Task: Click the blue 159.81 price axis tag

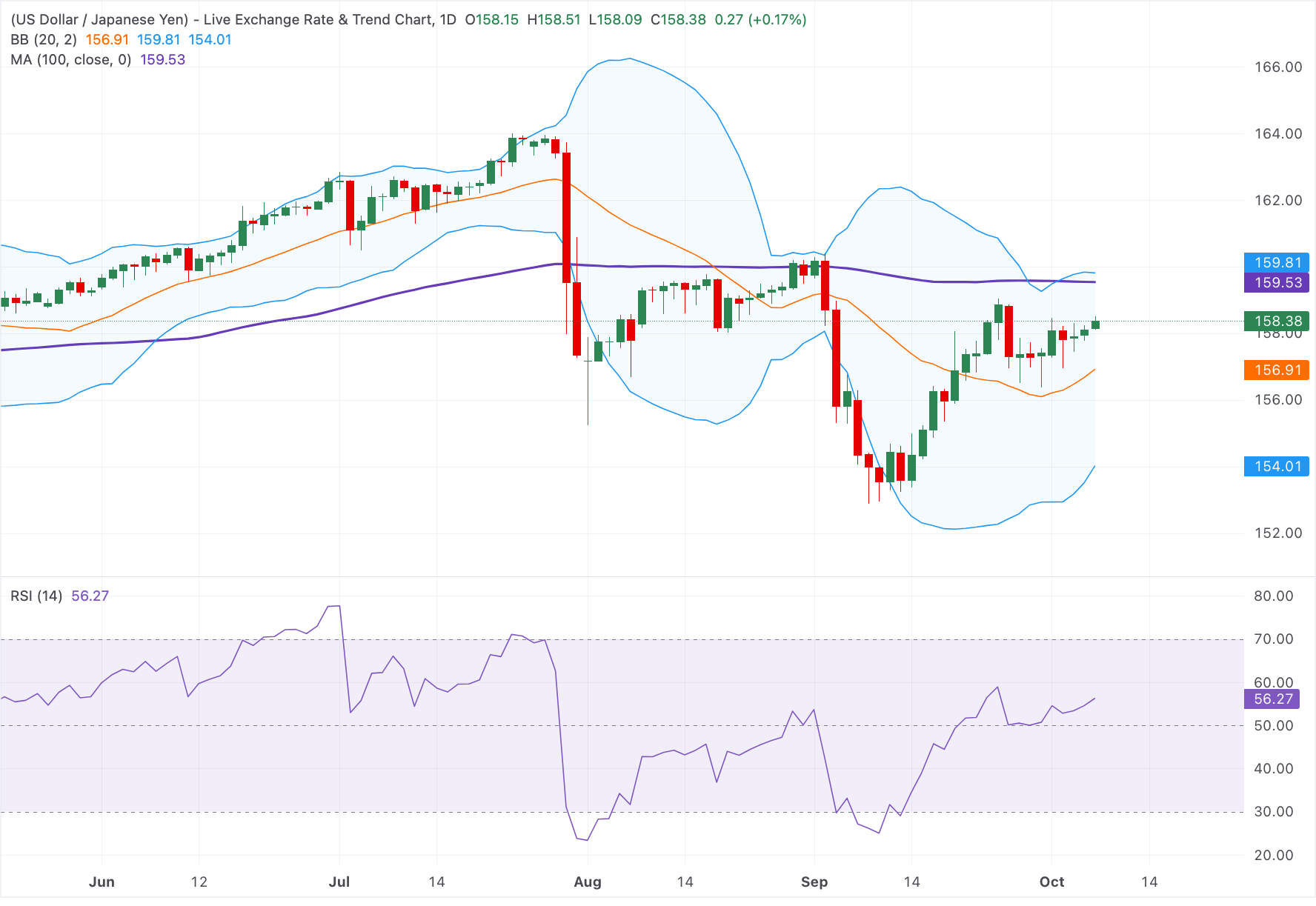Action: (1277, 262)
